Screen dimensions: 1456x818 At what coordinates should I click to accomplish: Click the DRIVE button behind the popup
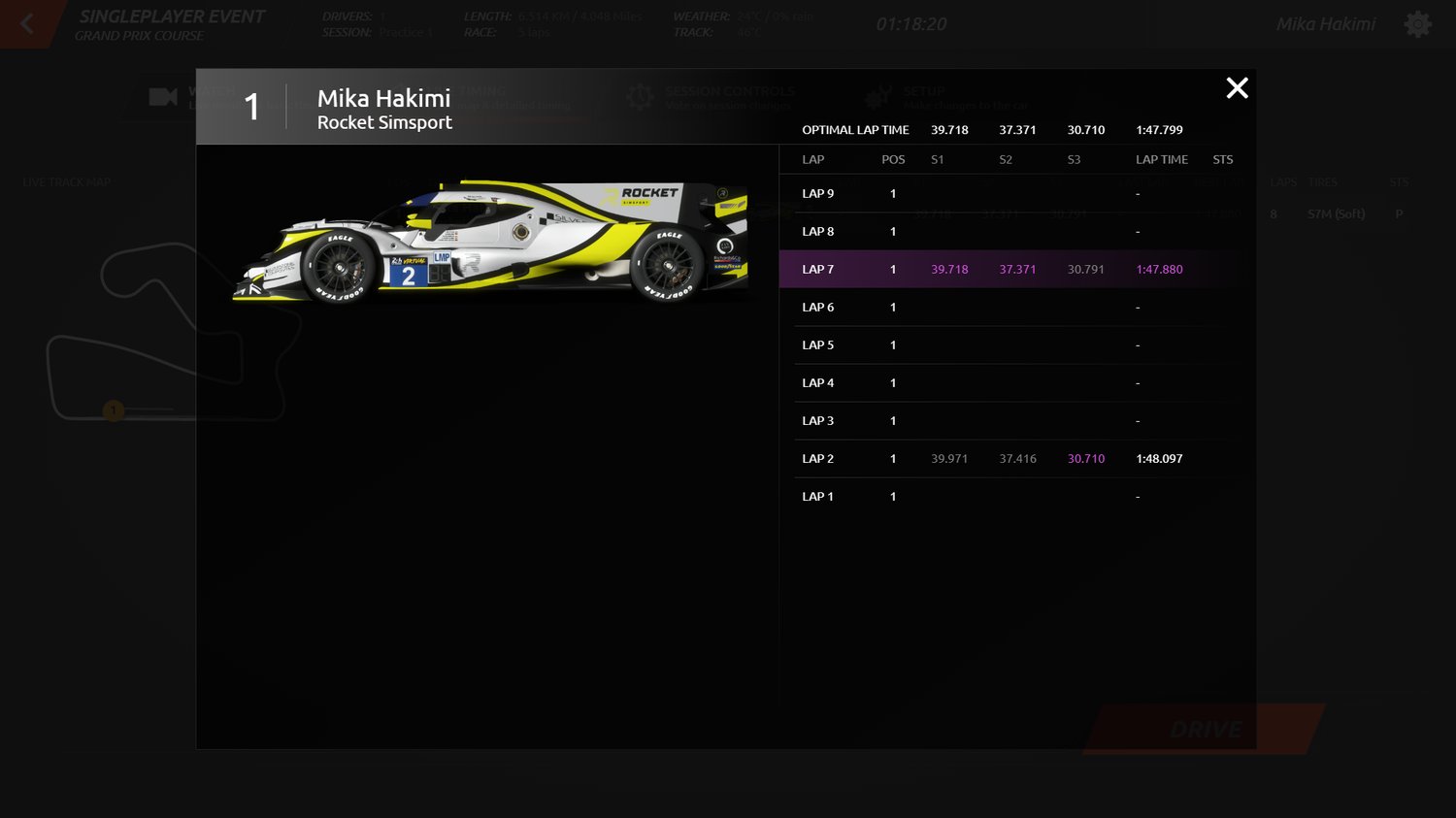1204,729
